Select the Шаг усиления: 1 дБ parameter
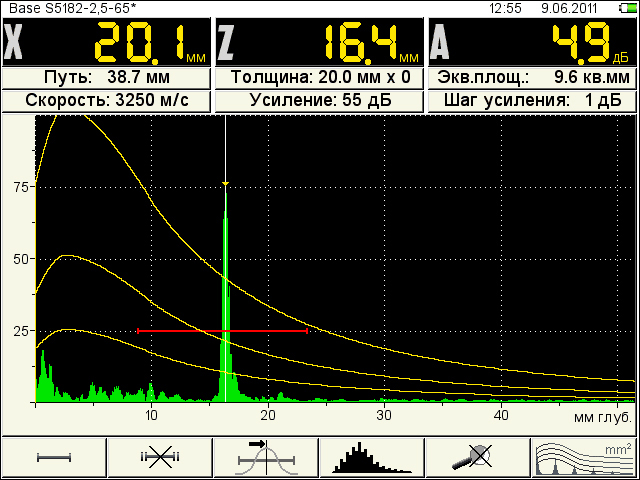 (x=533, y=101)
